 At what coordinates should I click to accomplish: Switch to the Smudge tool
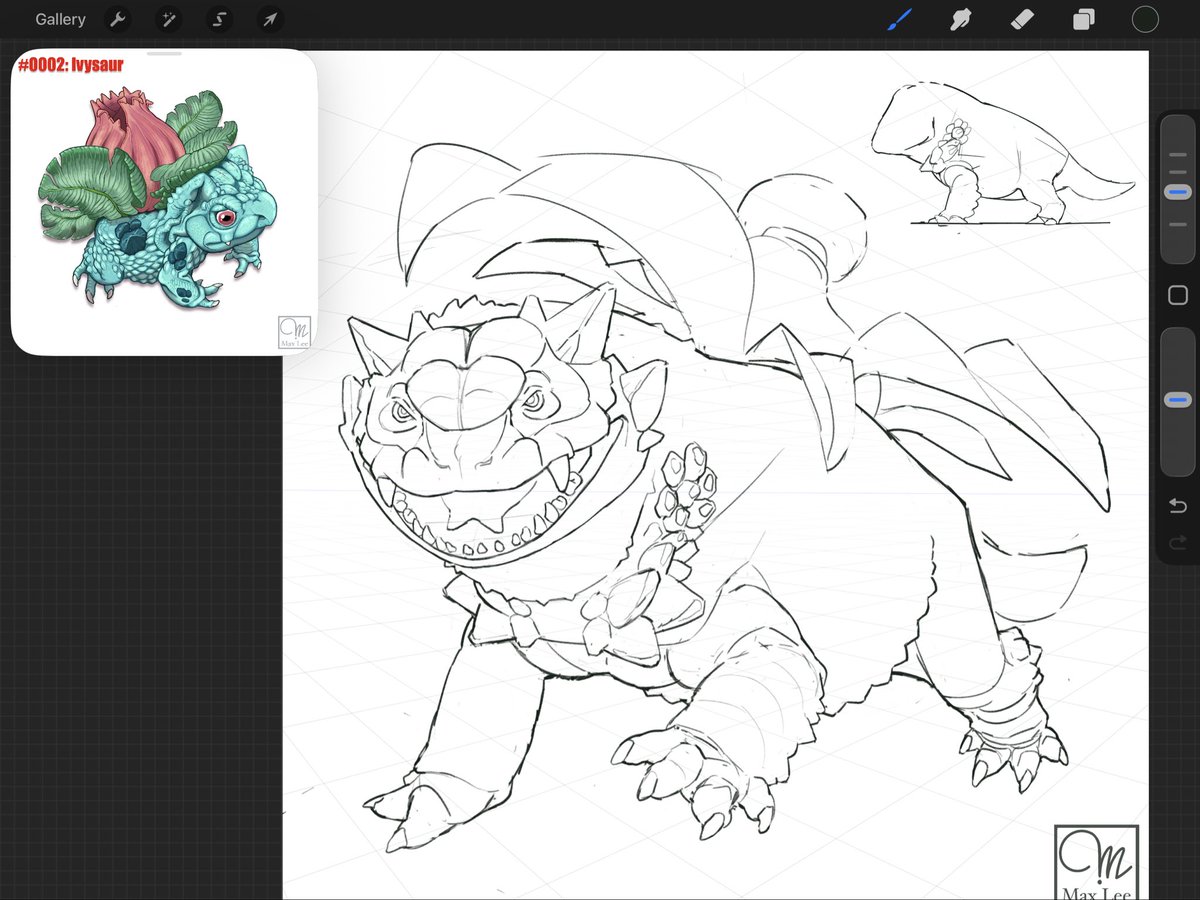960,19
